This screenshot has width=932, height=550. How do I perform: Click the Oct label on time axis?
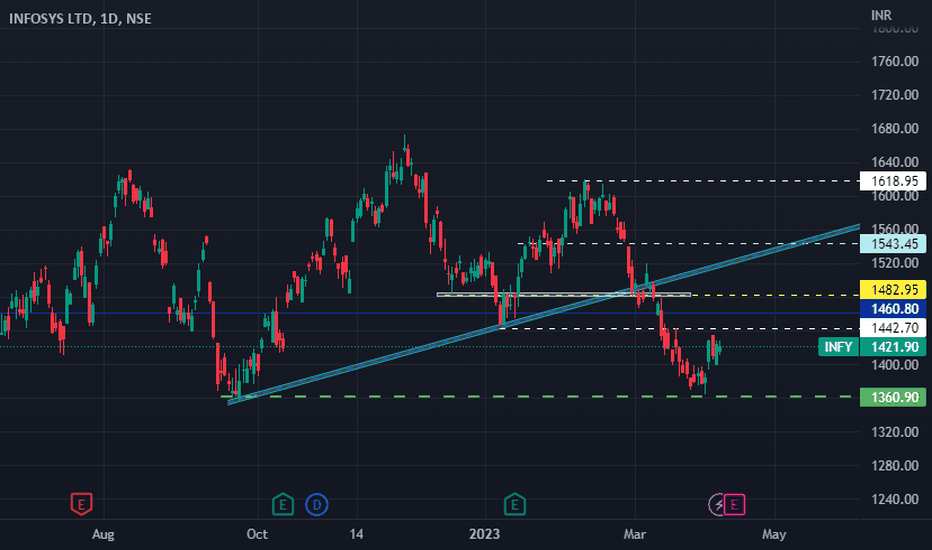point(257,534)
